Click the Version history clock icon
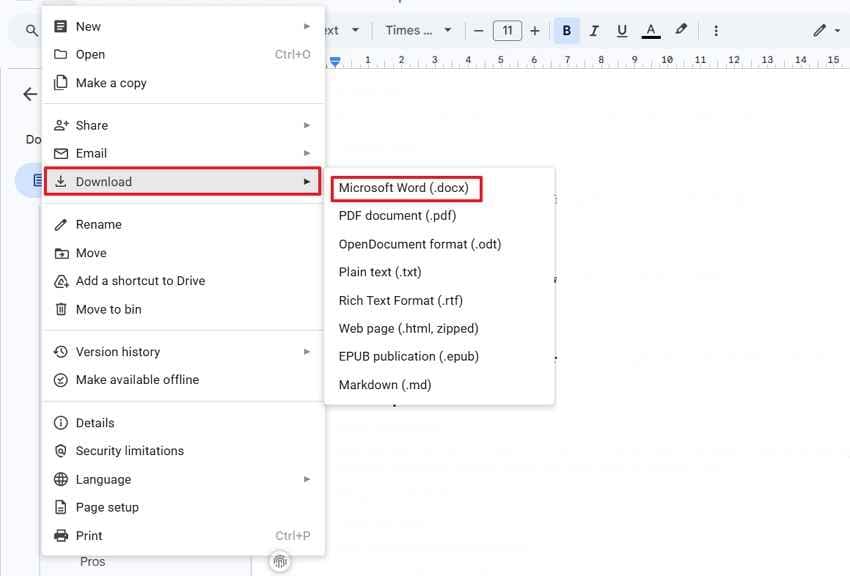 [x=61, y=352]
